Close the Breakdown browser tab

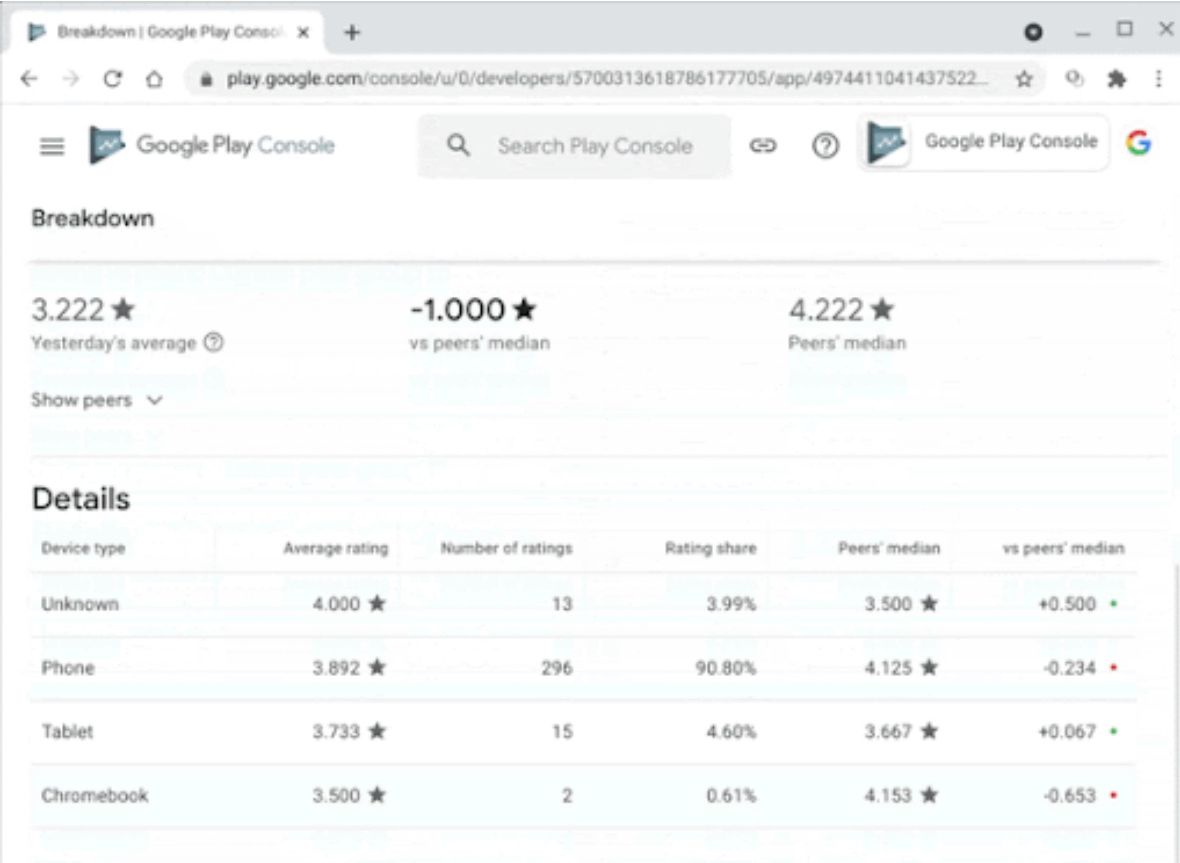point(303,32)
